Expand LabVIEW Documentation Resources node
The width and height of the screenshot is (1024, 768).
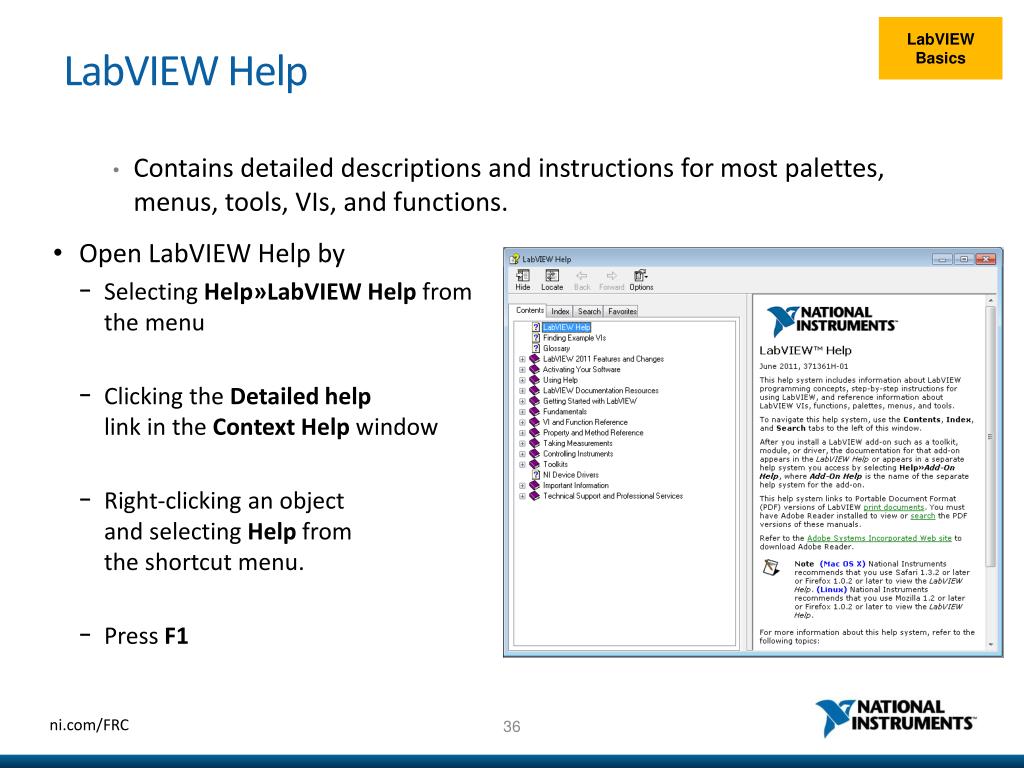(x=522, y=391)
